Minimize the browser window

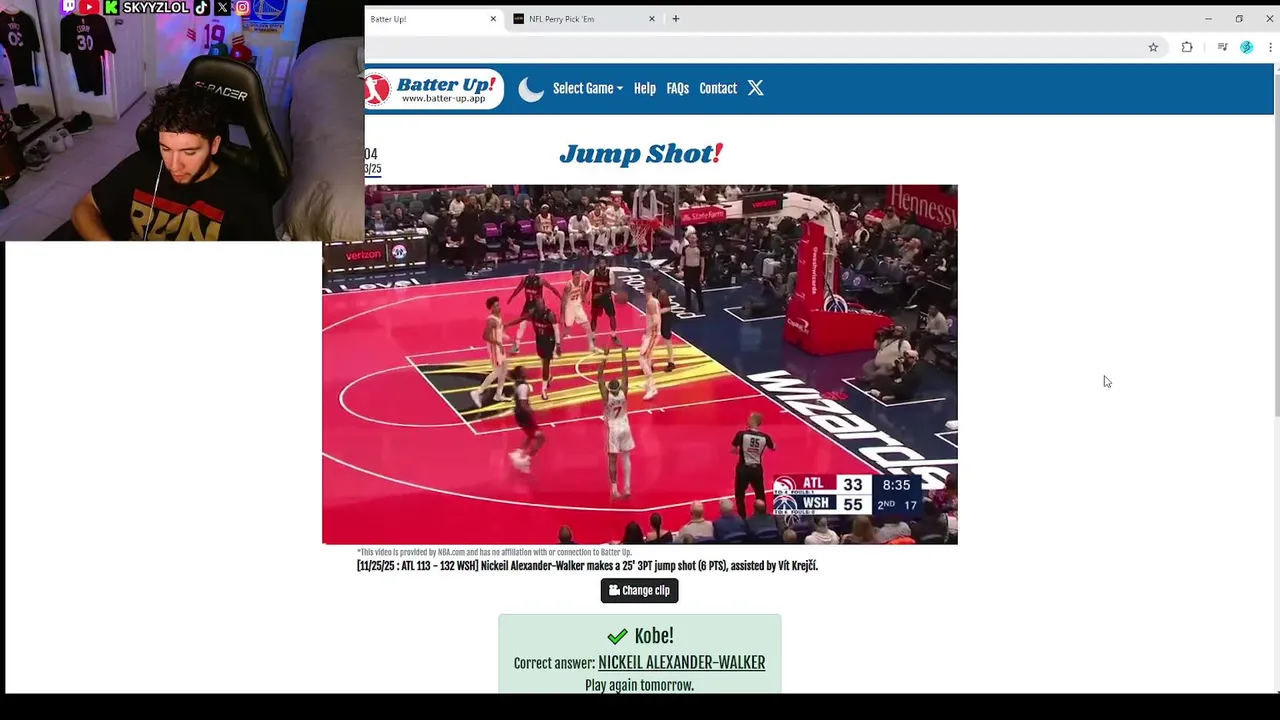click(x=1208, y=19)
